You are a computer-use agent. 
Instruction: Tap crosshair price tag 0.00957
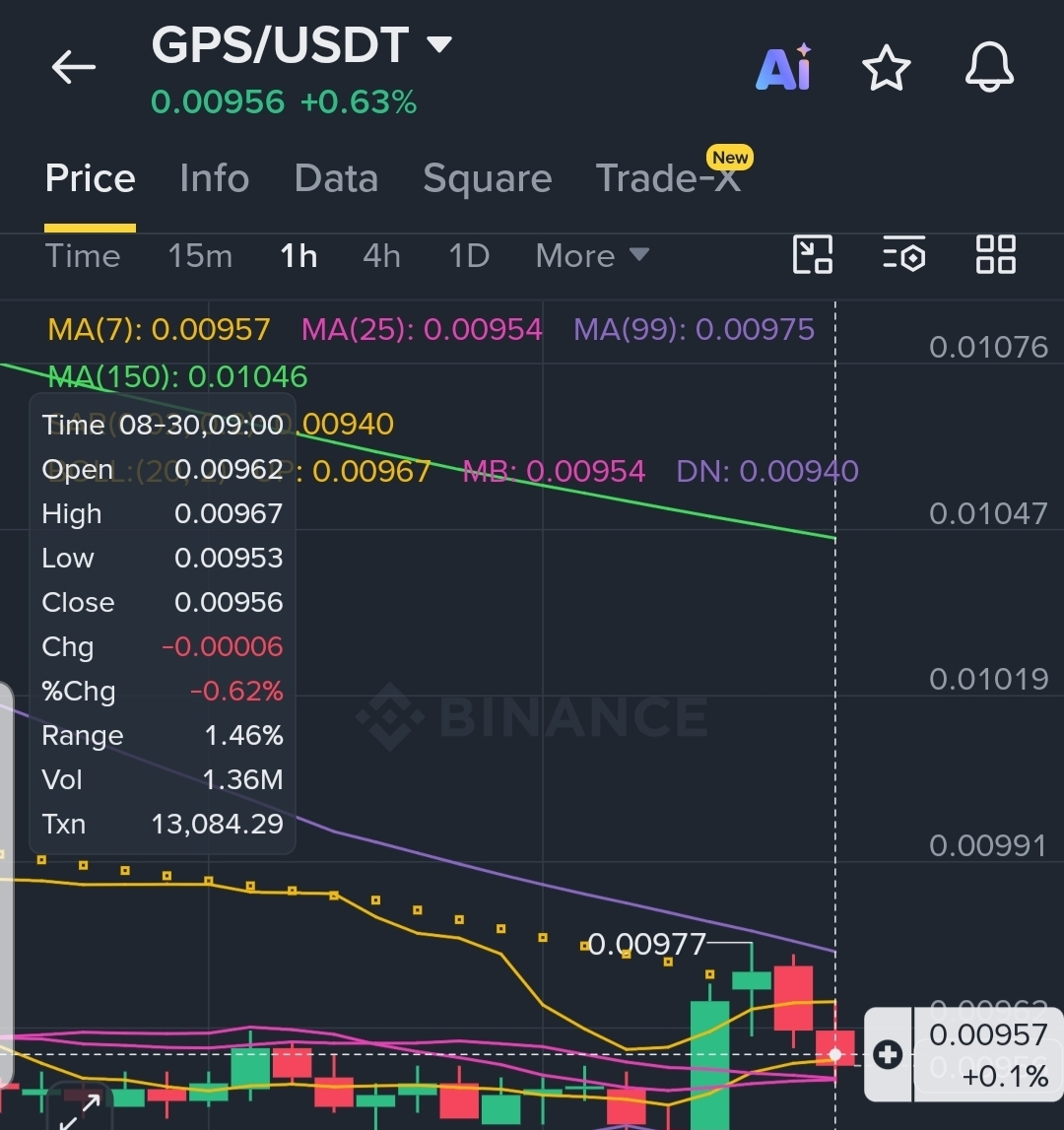point(987,1034)
